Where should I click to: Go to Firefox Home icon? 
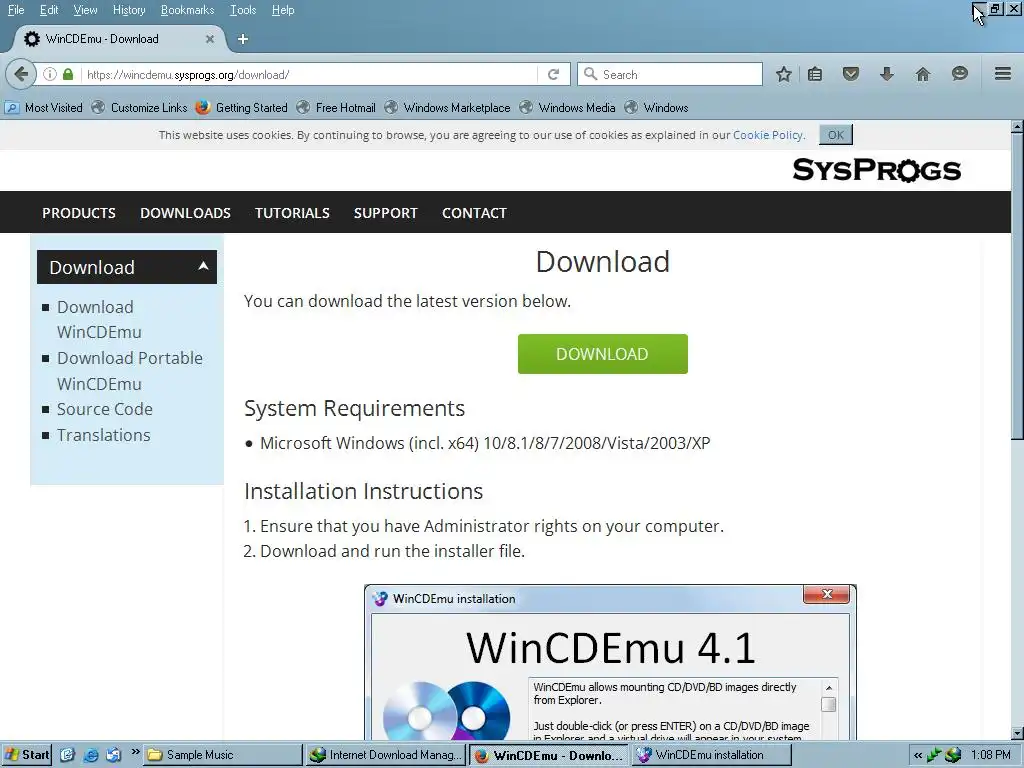tap(922, 74)
